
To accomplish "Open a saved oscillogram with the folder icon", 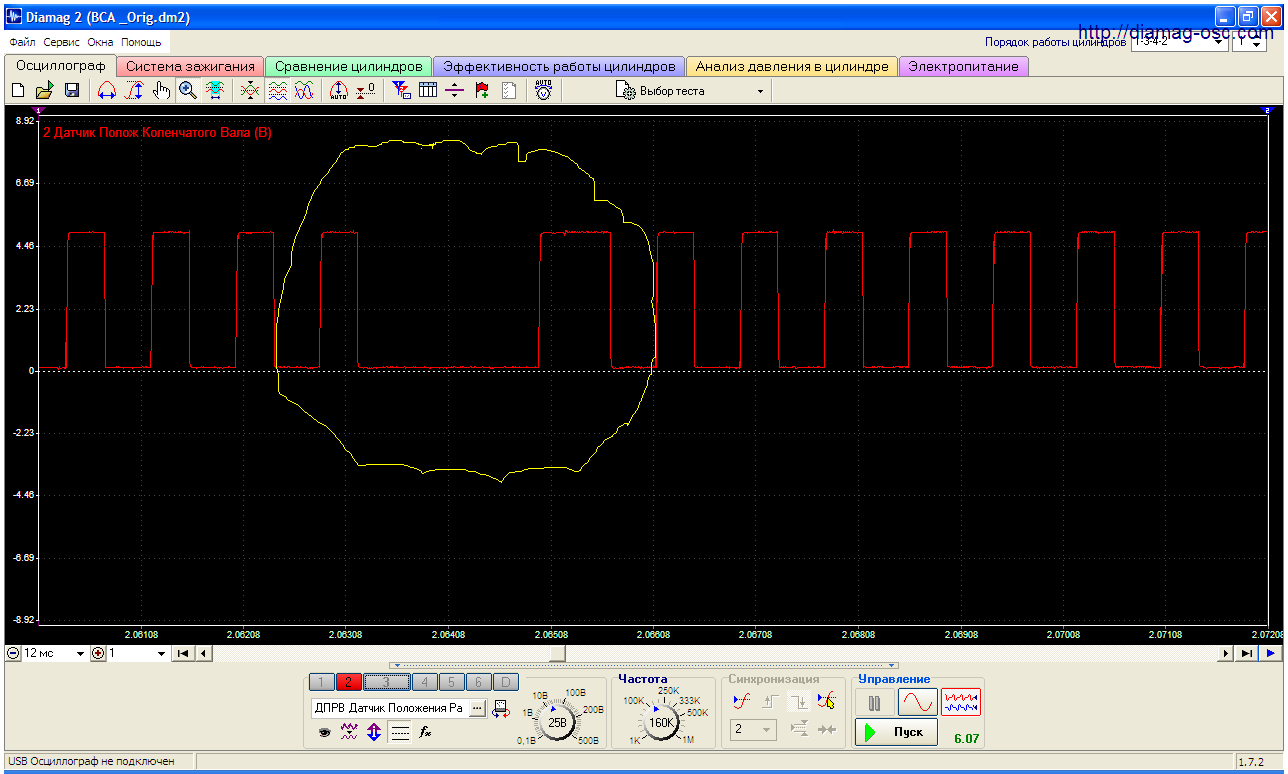I will tap(45, 91).
